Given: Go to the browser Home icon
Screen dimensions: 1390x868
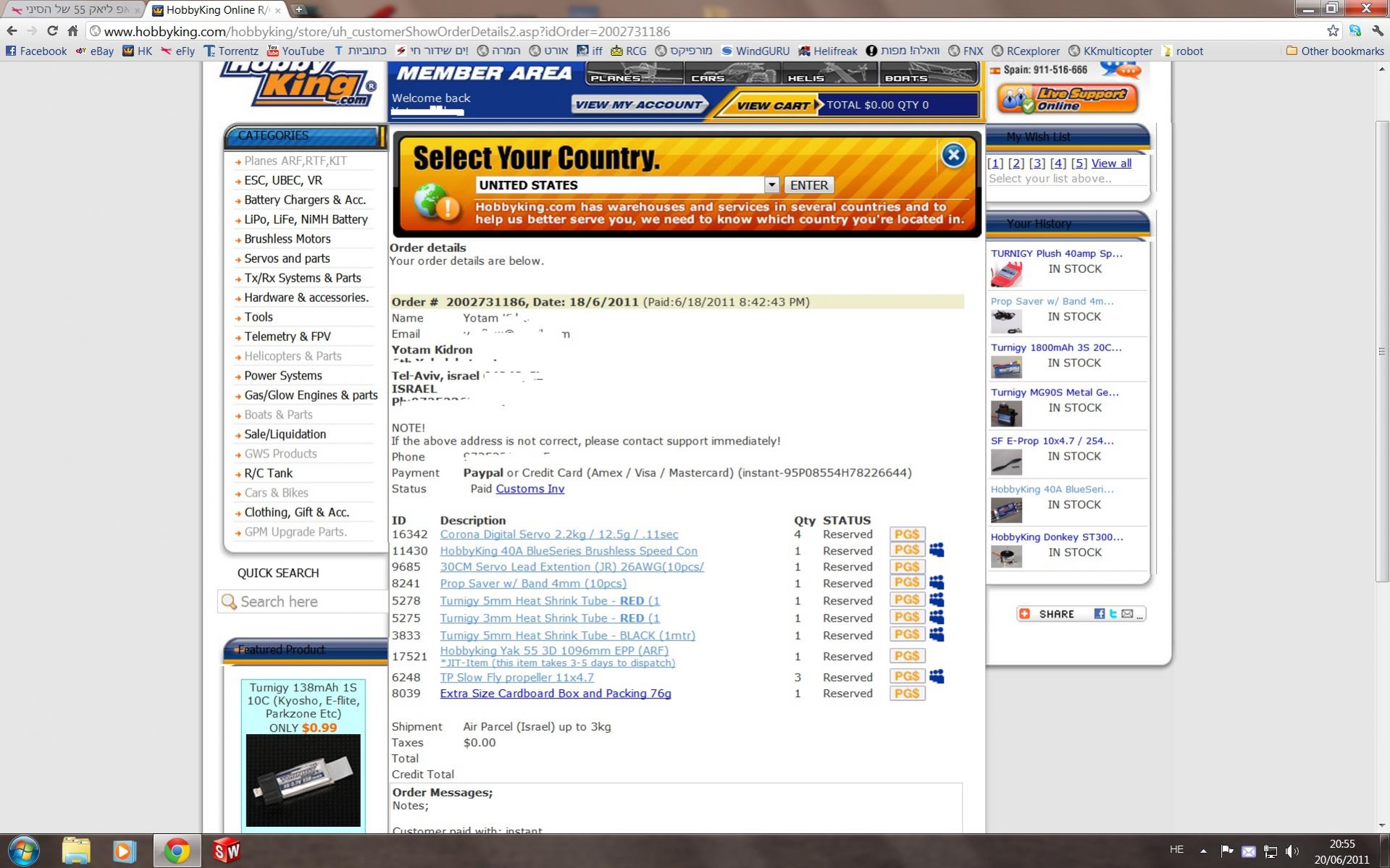Looking at the screenshot, I should click(72, 31).
